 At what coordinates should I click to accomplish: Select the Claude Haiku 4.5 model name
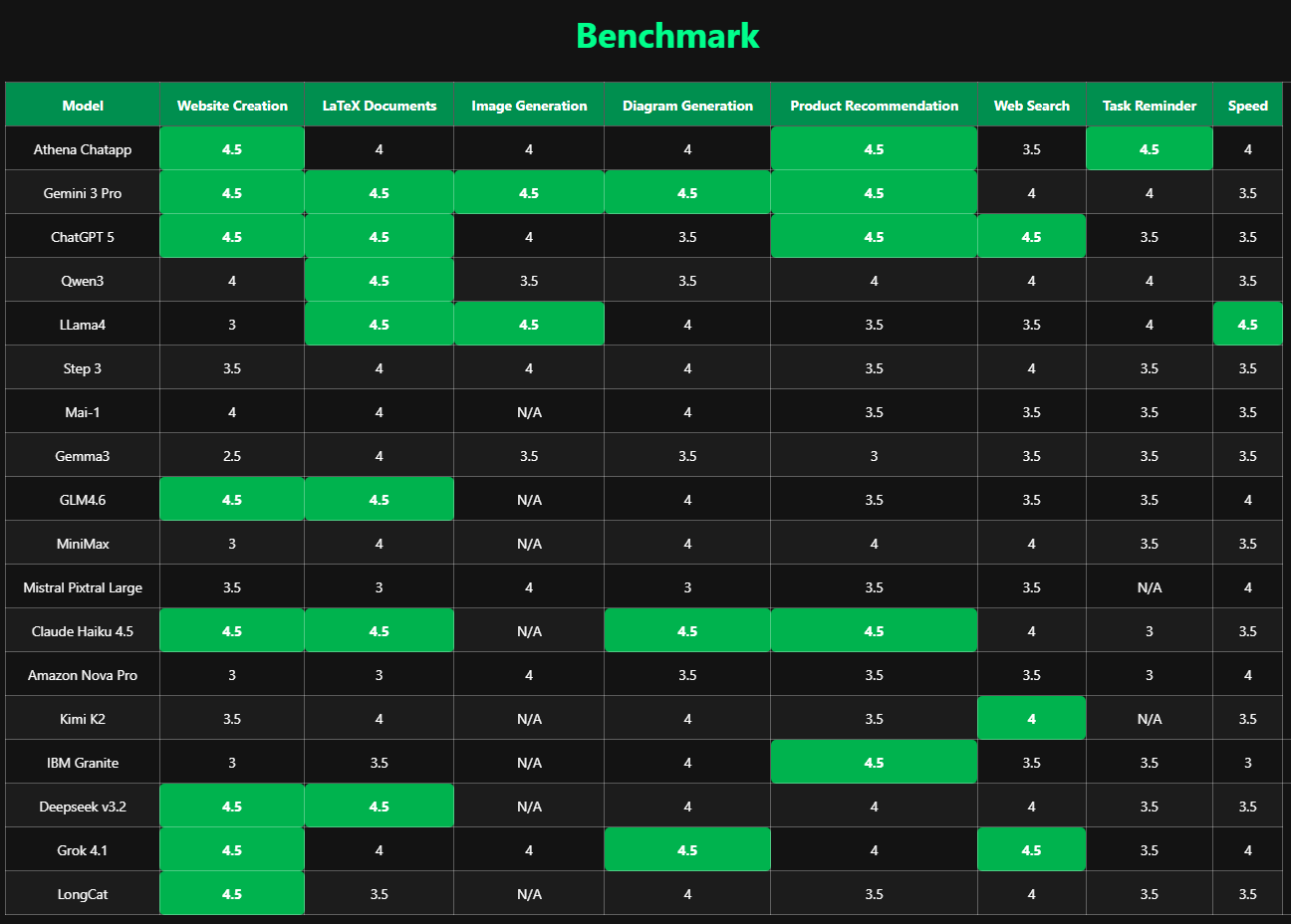[83, 631]
